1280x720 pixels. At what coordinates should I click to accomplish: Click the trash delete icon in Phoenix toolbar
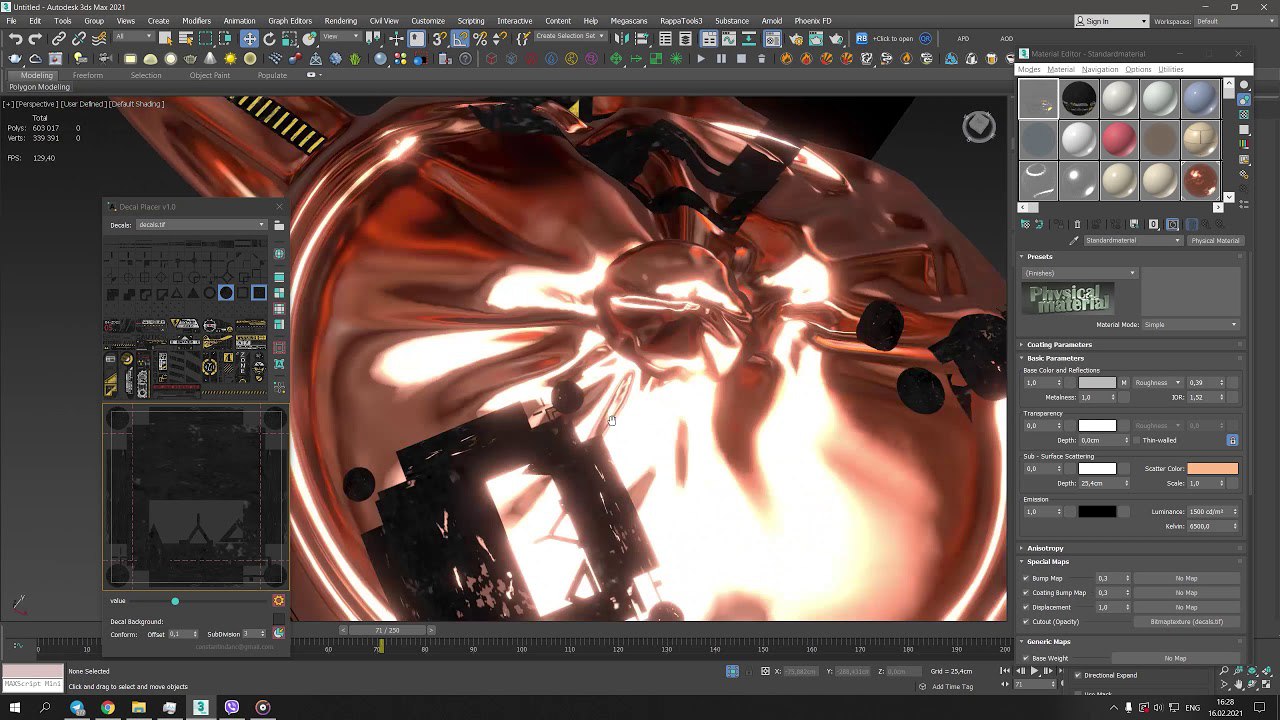(x=761, y=59)
